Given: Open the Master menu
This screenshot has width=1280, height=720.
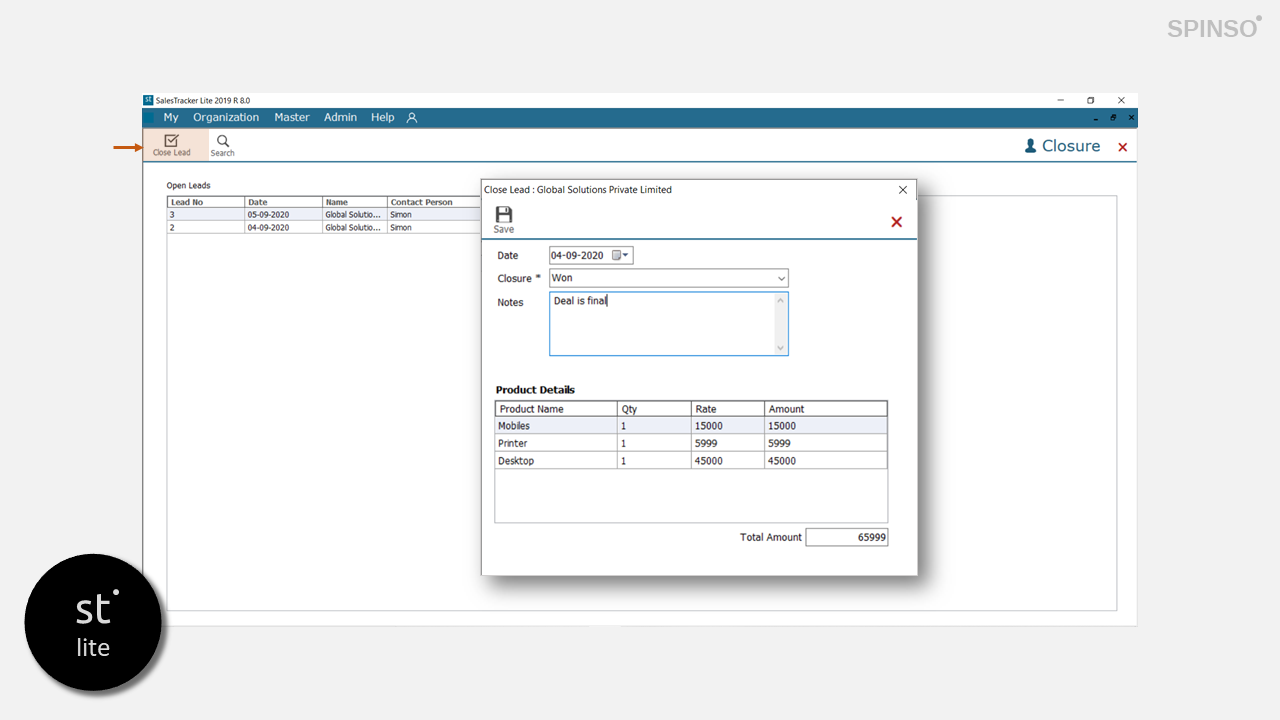Looking at the screenshot, I should [x=292, y=118].
